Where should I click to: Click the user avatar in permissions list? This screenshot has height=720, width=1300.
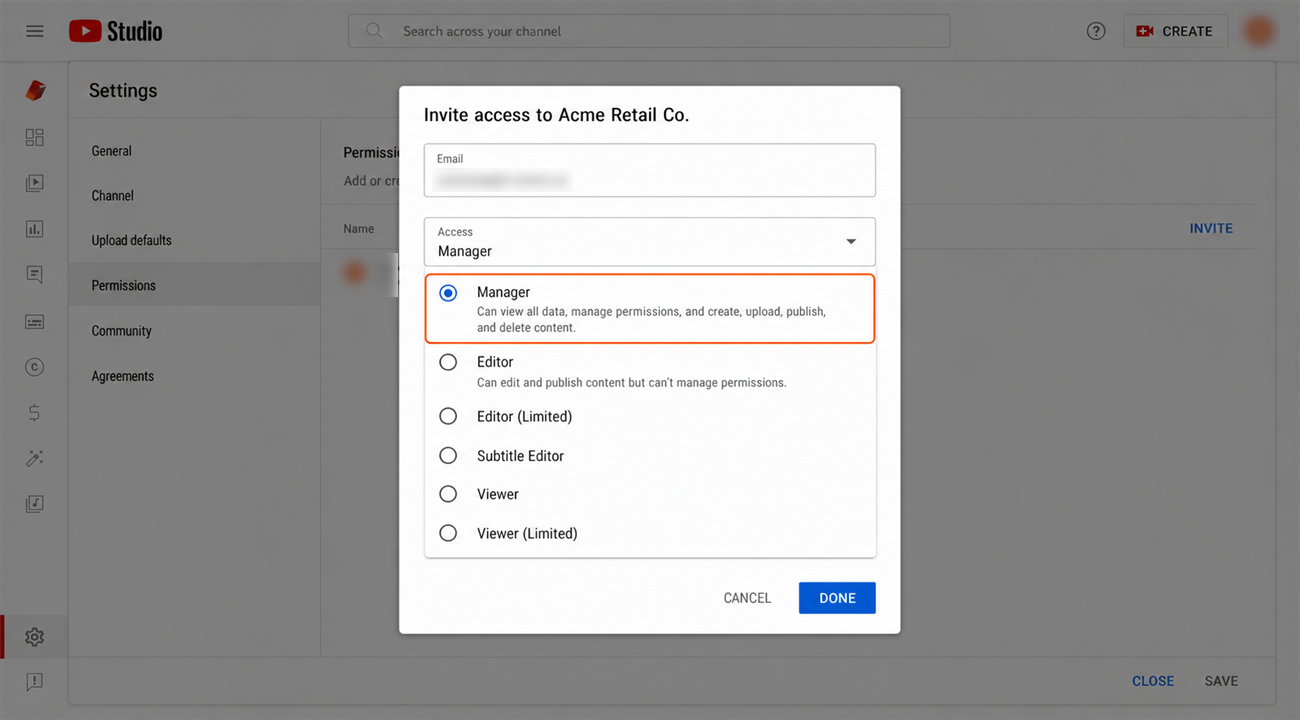pos(355,273)
